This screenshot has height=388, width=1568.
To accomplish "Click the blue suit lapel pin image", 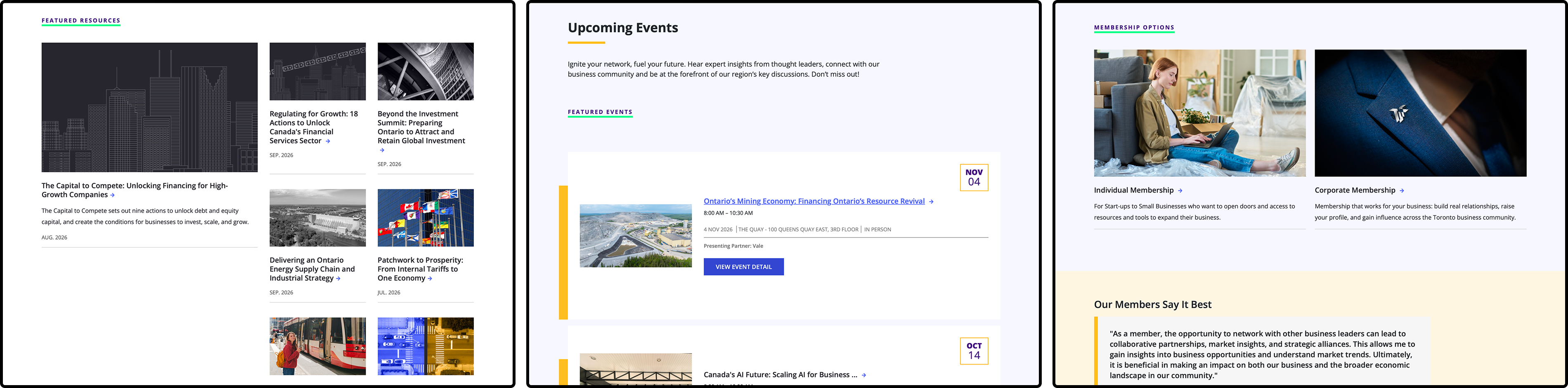I will 1421,113.
